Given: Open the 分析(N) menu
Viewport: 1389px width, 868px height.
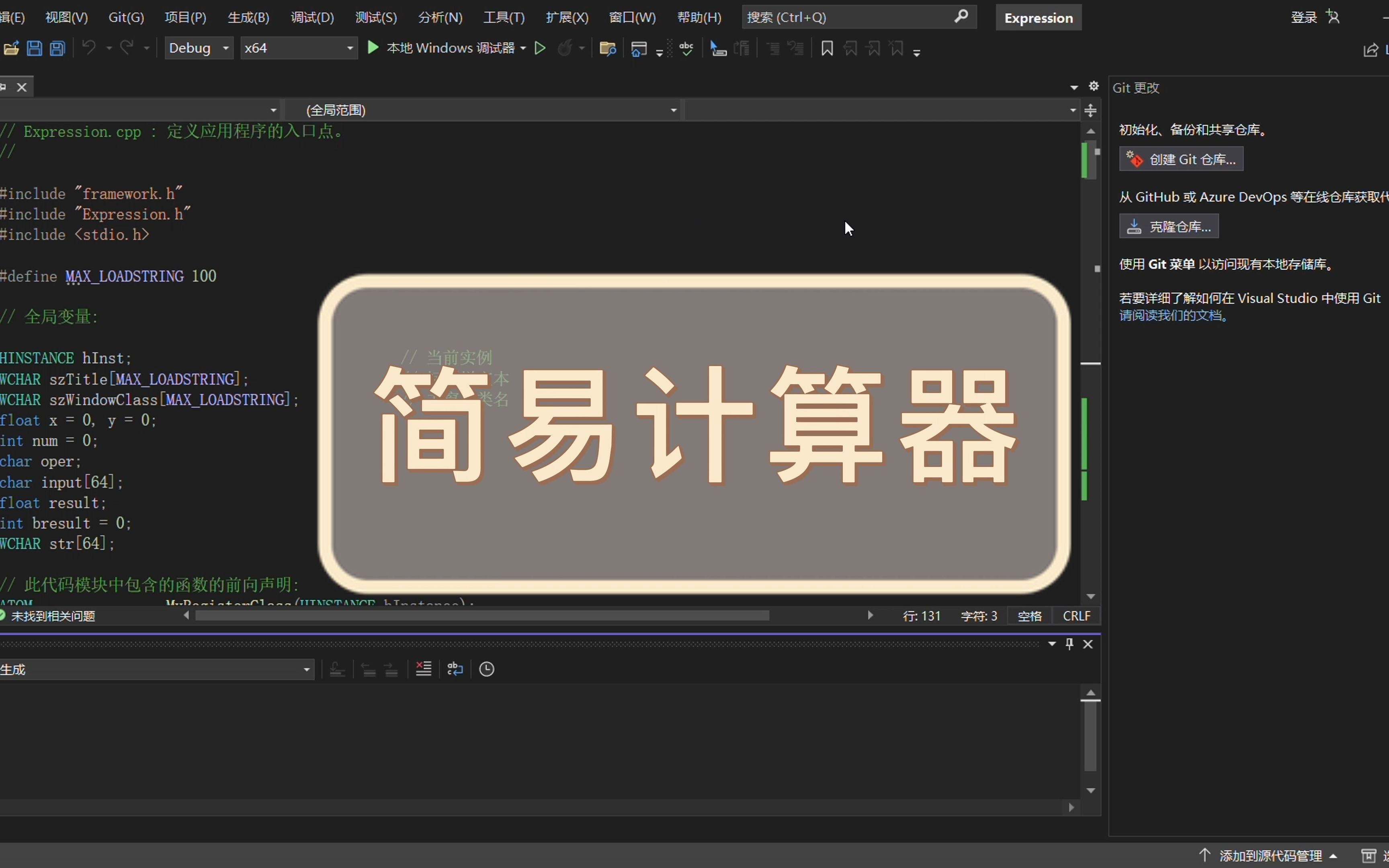Looking at the screenshot, I should click(440, 17).
